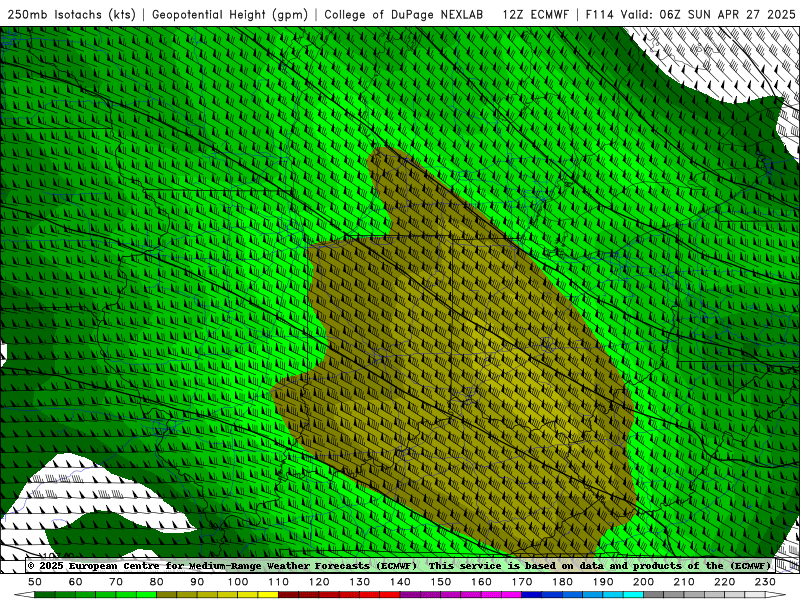Viewport: 800px width, 600px height.
Task: Pick the dark blue swatch starting at 170
Action: (x=532, y=595)
